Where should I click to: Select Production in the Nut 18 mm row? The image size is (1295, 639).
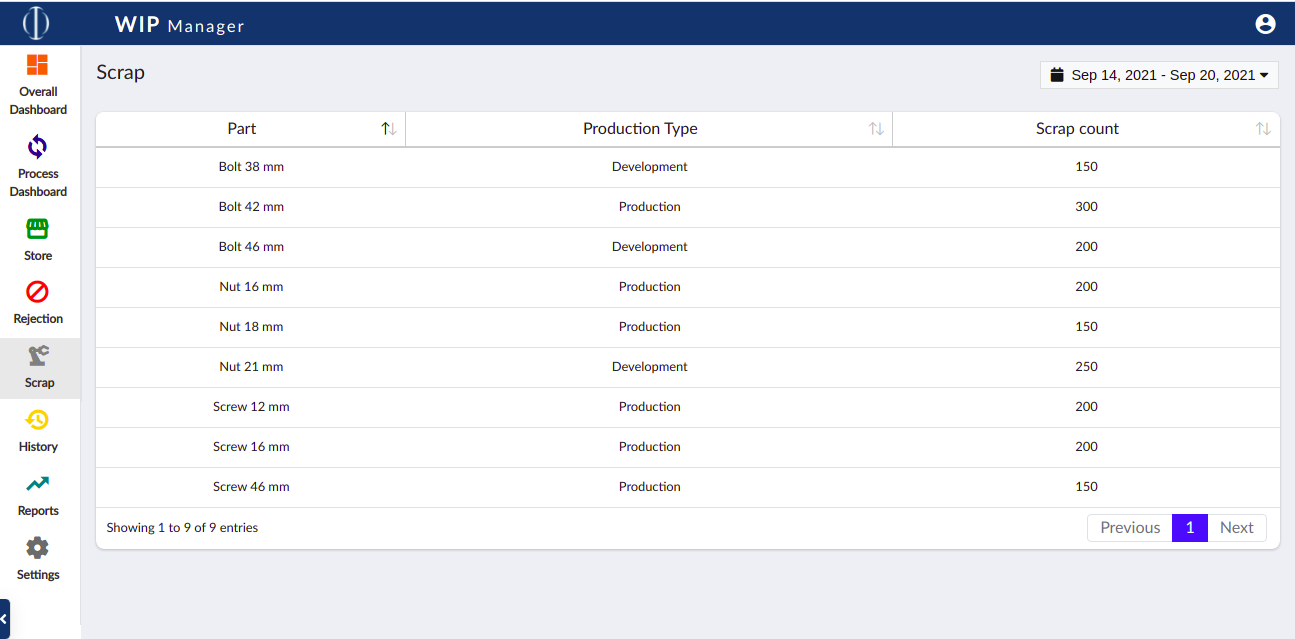coord(650,327)
